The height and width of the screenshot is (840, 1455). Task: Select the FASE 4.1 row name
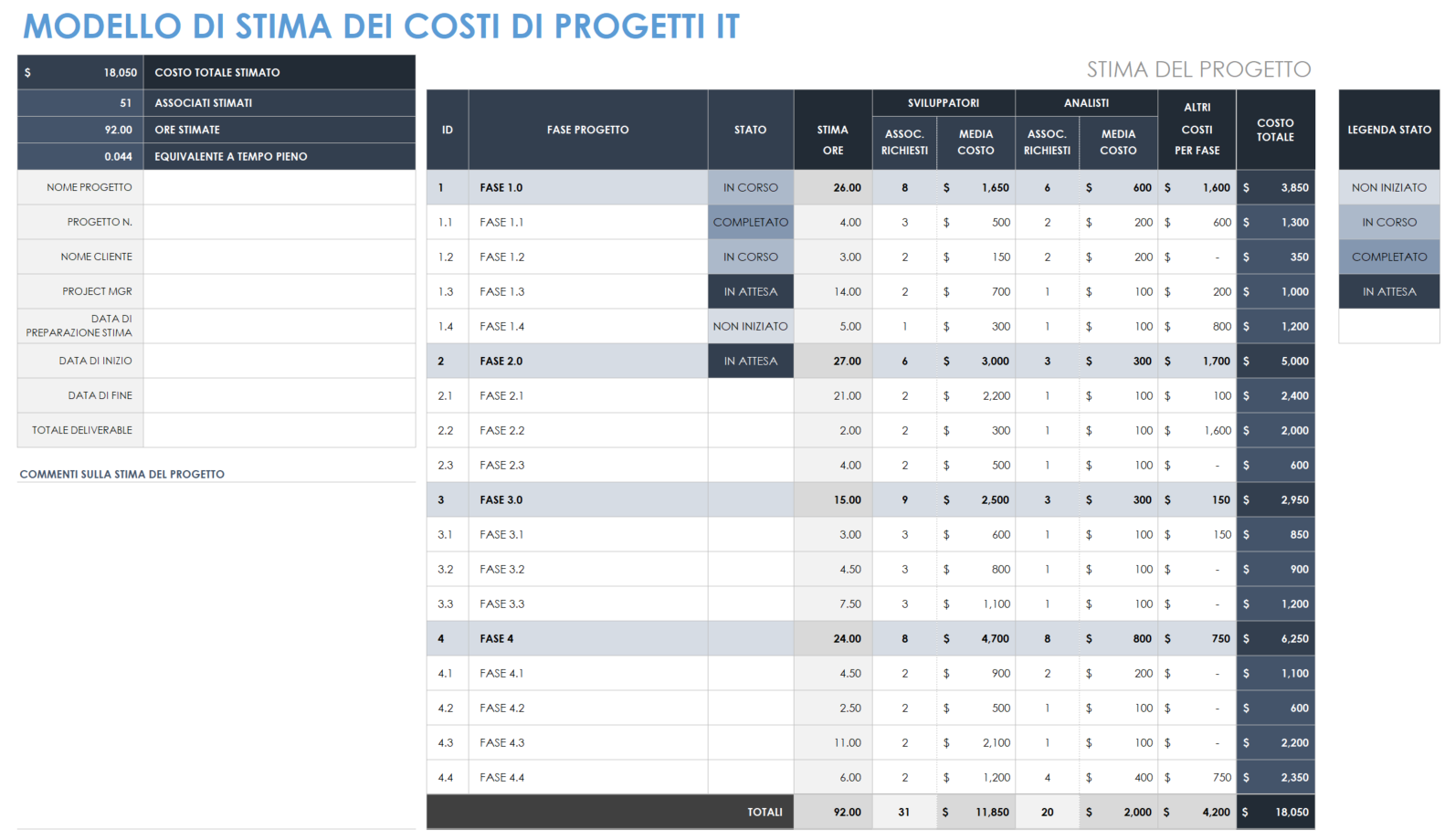pos(501,673)
